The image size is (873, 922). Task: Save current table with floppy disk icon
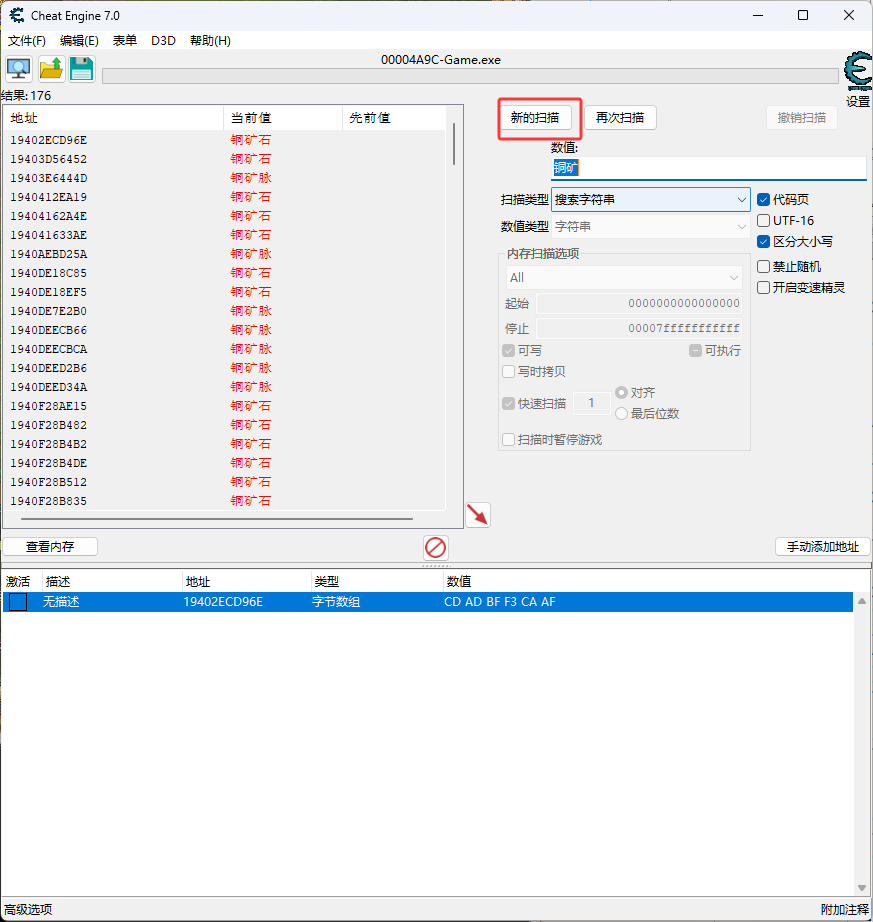click(x=82, y=69)
